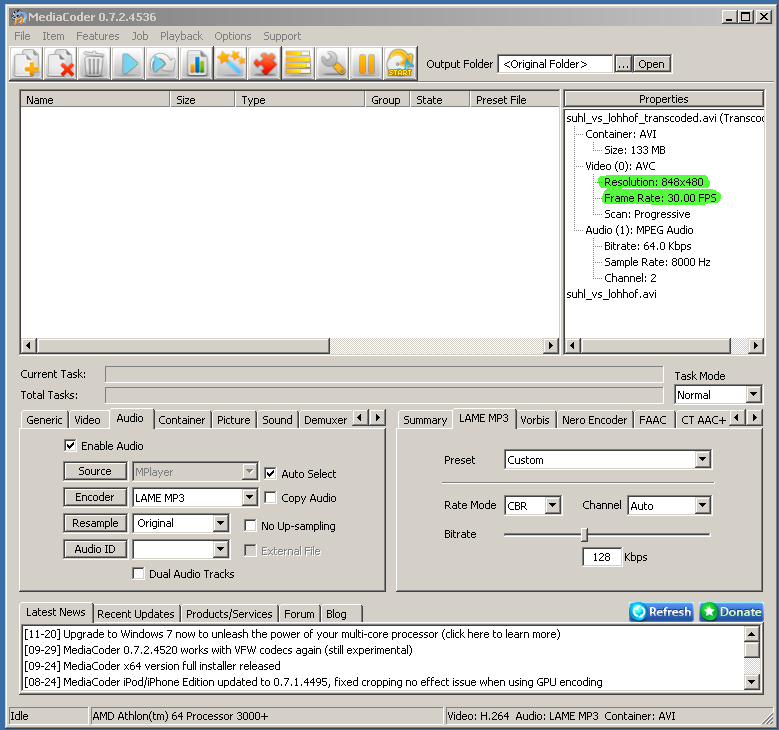Click the Bitrate 128 Kbps field
The height and width of the screenshot is (730, 779).
tap(602, 557)
